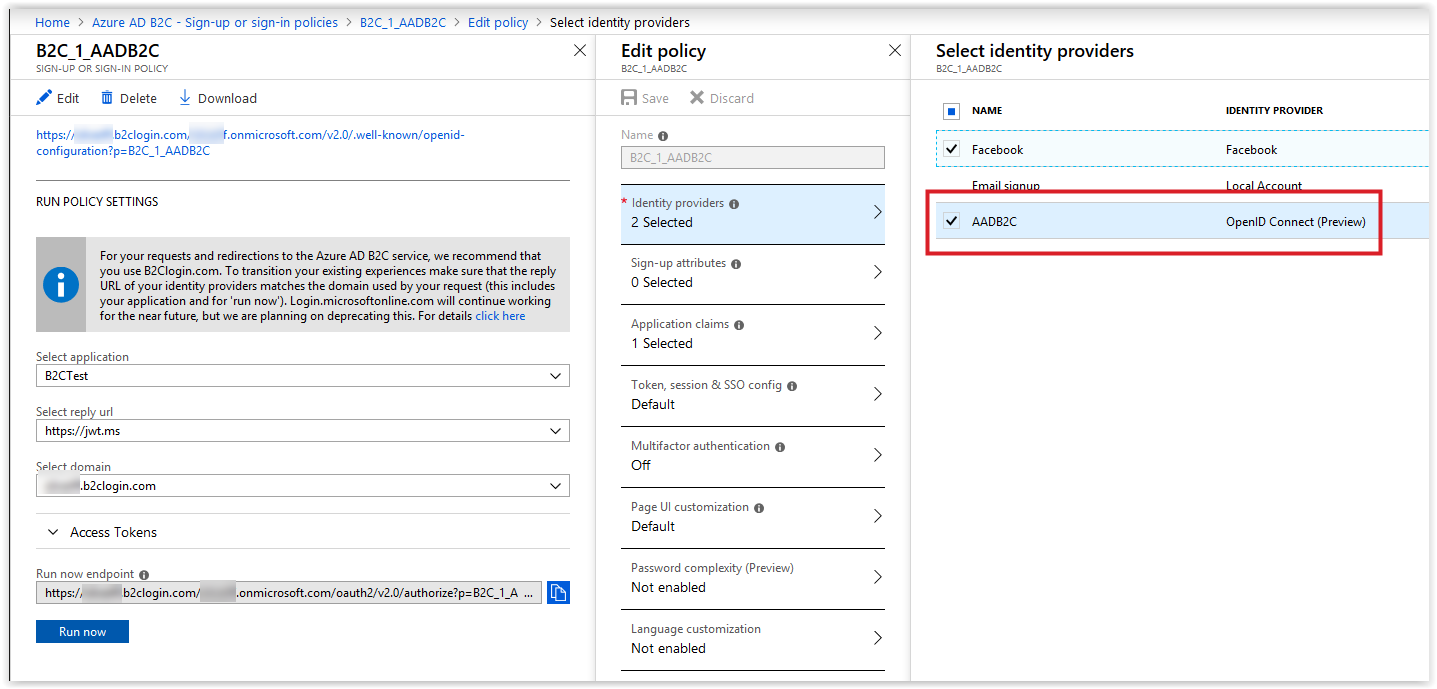Screen dimensions: 1437x689
Task: Open the Multifactor authentication settings
Action: (753, 455)
